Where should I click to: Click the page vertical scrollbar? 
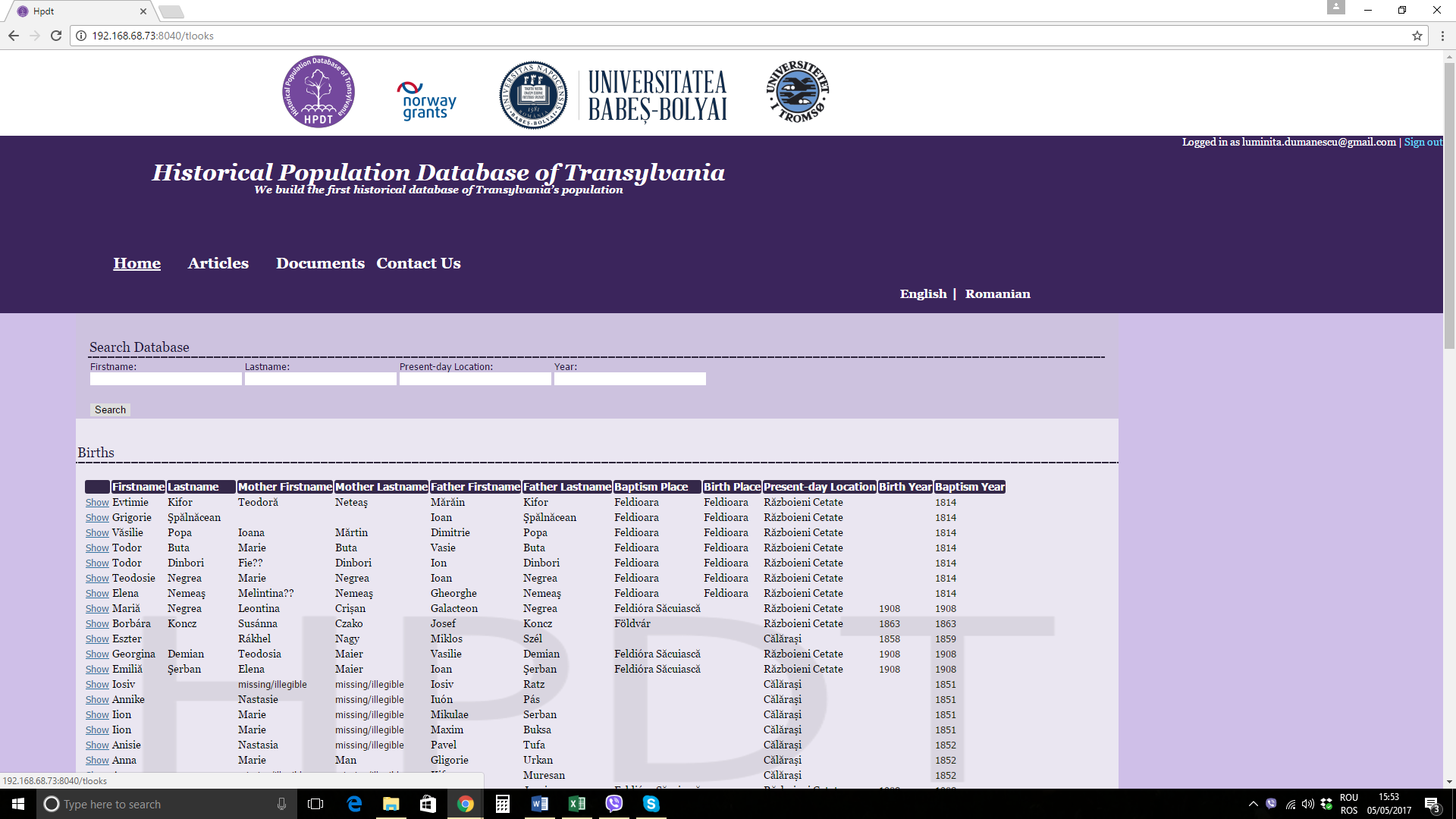pos(1449,205)
